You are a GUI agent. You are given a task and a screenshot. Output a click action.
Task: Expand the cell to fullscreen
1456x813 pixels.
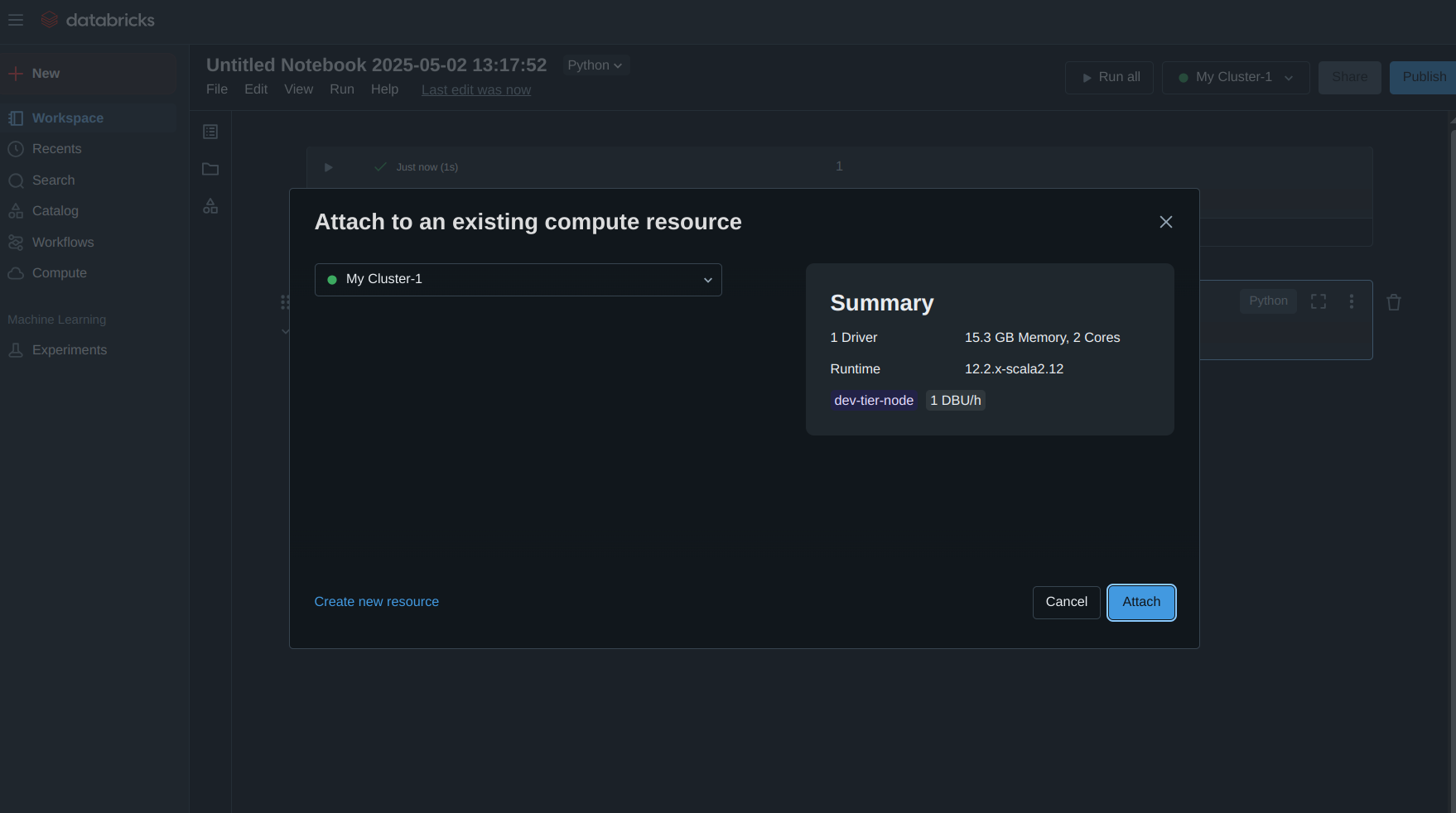(x=1319, y=301)
